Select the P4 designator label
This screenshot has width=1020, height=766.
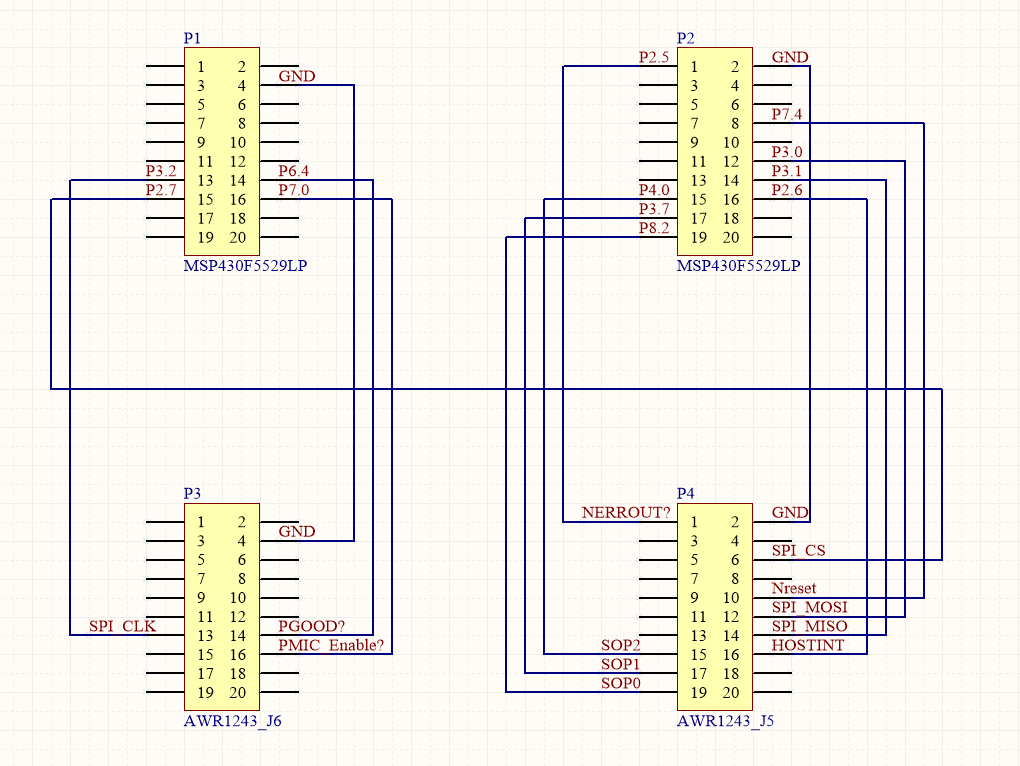click(x=685, y=493)
